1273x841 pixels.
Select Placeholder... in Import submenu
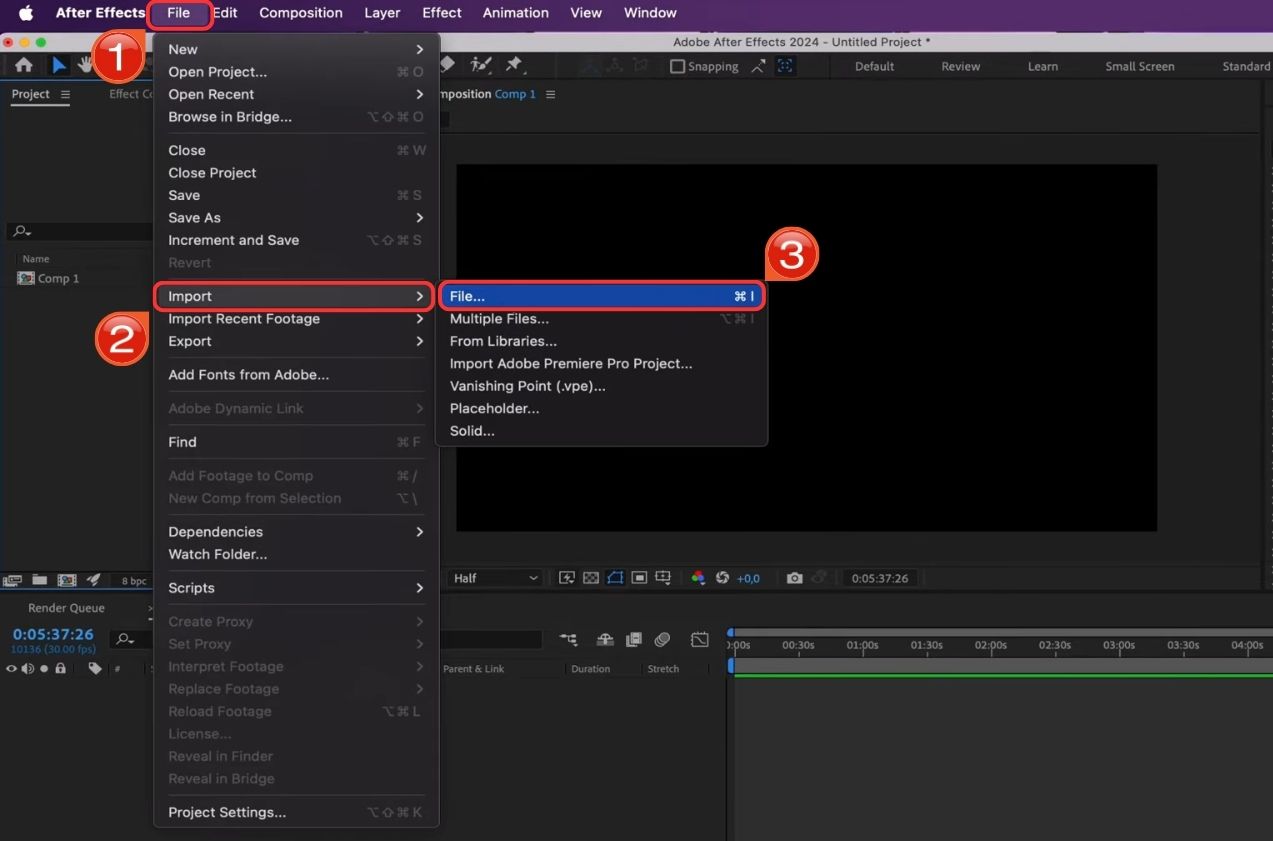pos(601,408)
